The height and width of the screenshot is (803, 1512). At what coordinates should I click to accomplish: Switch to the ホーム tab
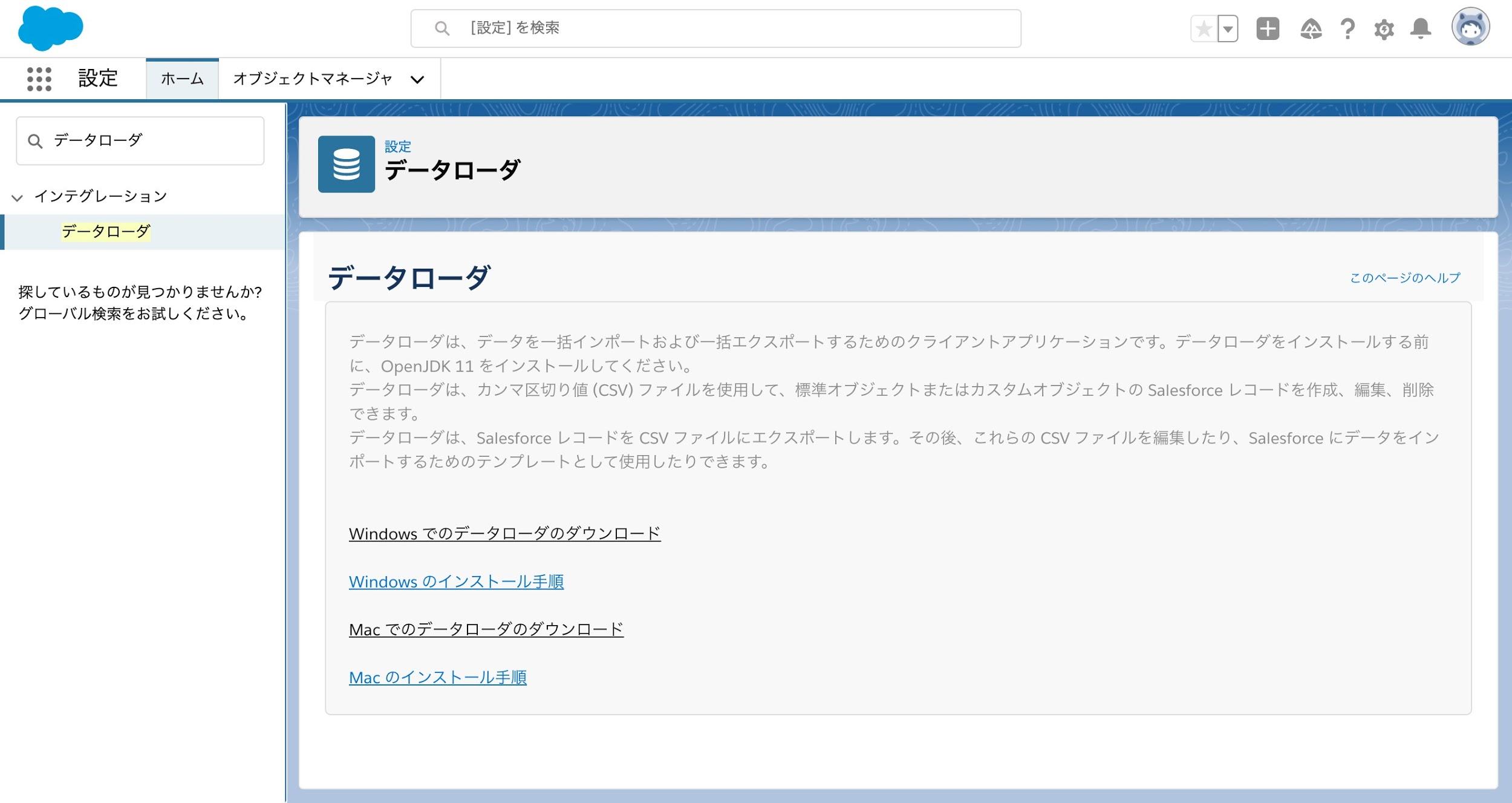coord(182,79)
